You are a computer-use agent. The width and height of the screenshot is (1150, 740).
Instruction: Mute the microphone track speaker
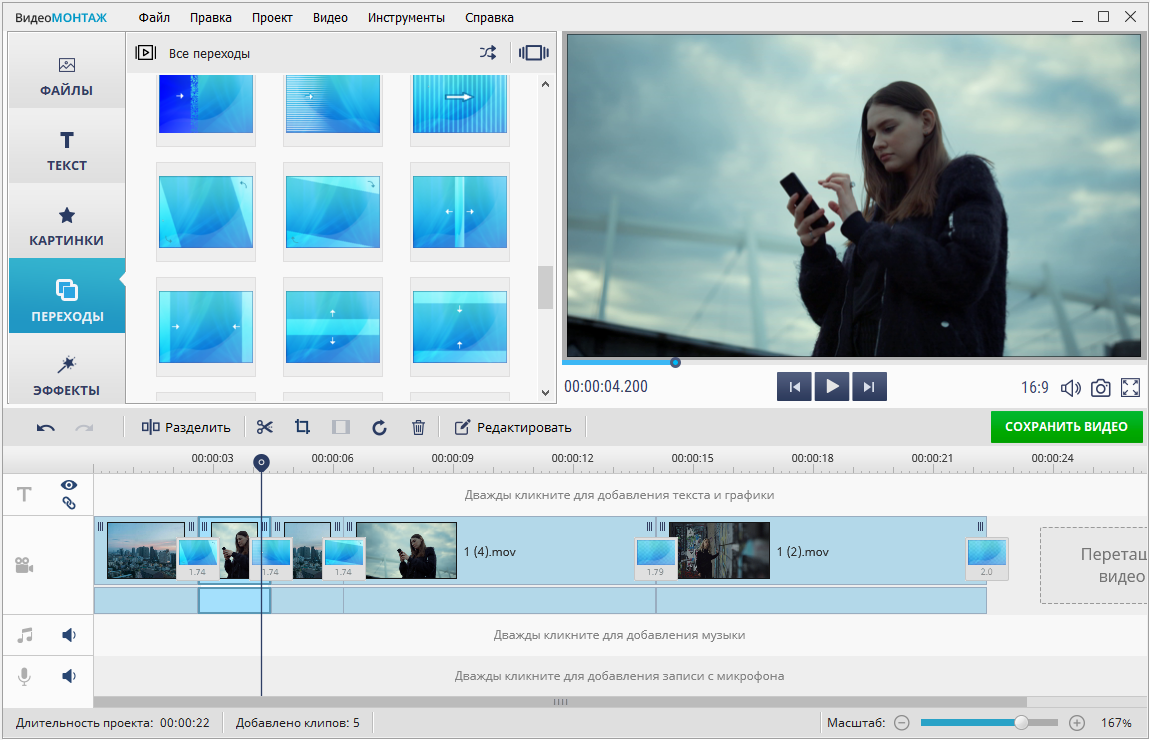pyautogui.click(x=69, y=676)
